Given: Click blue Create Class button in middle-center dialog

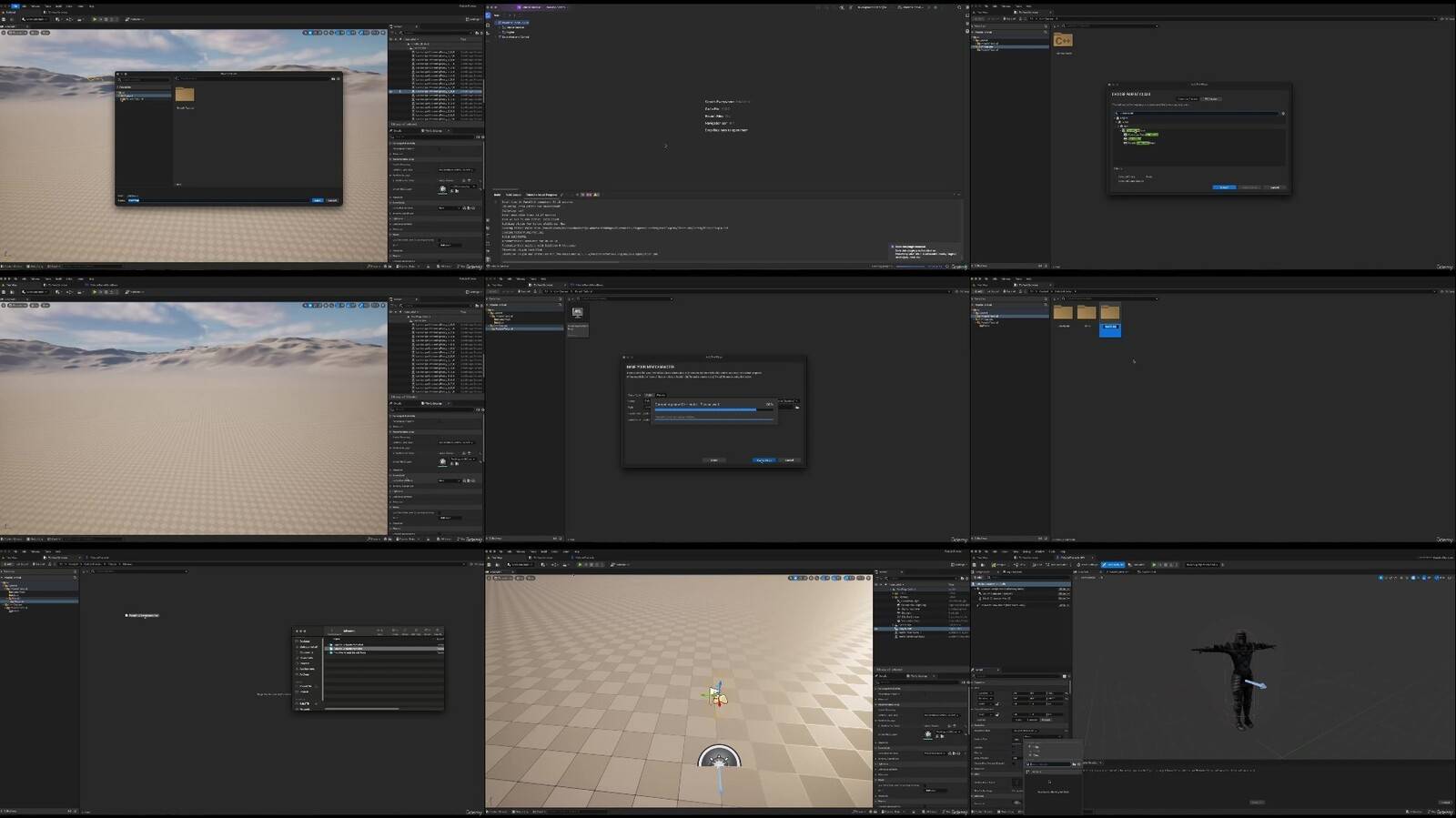Looking at the screenshot, I should click(x=764, y=460).
